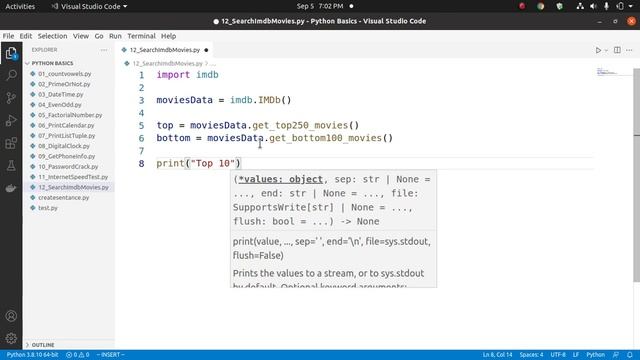The height and width of the screenshot is (360, 640).
Task: Open the Explorer view in activity bar
Action: point(11,53)
